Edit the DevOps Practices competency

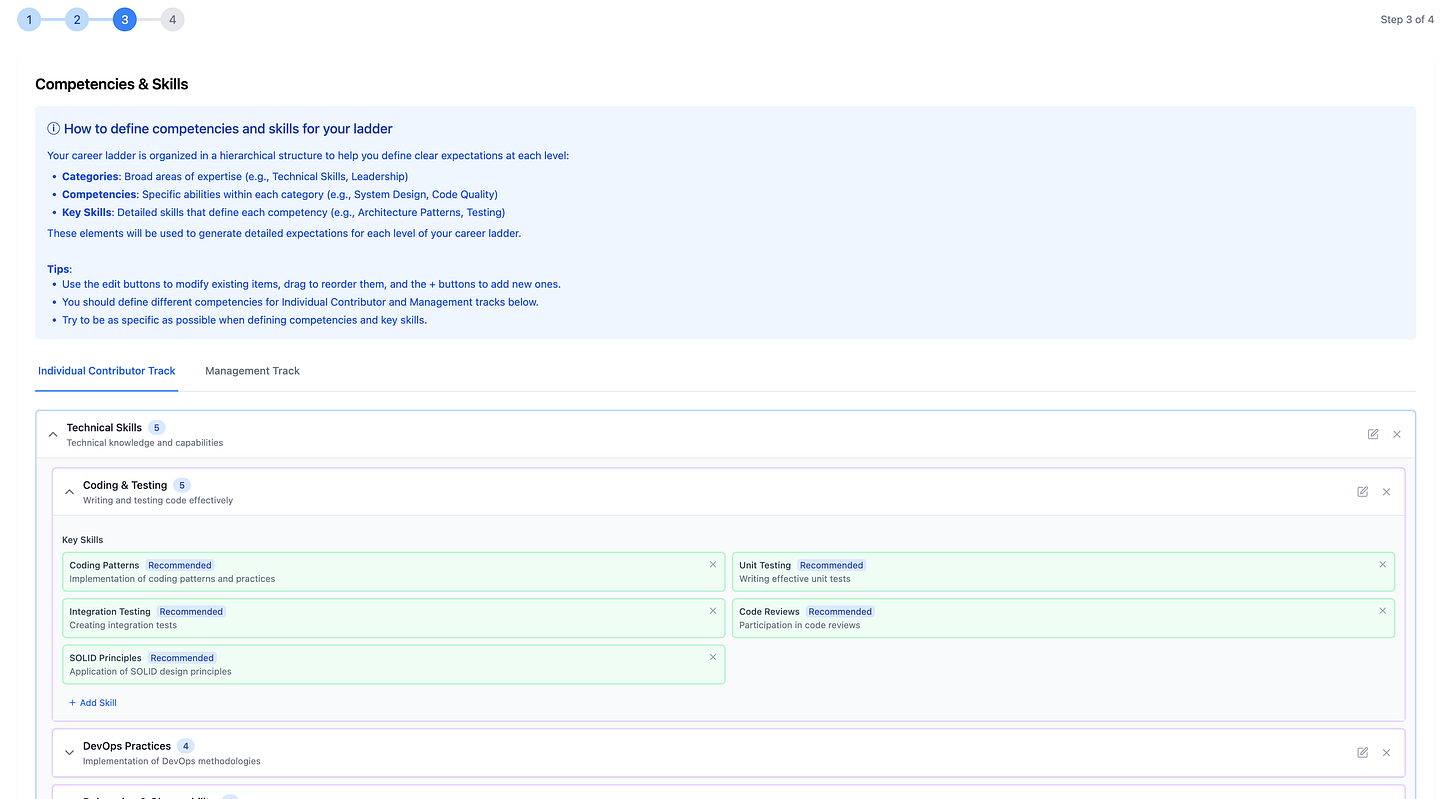1362,752
